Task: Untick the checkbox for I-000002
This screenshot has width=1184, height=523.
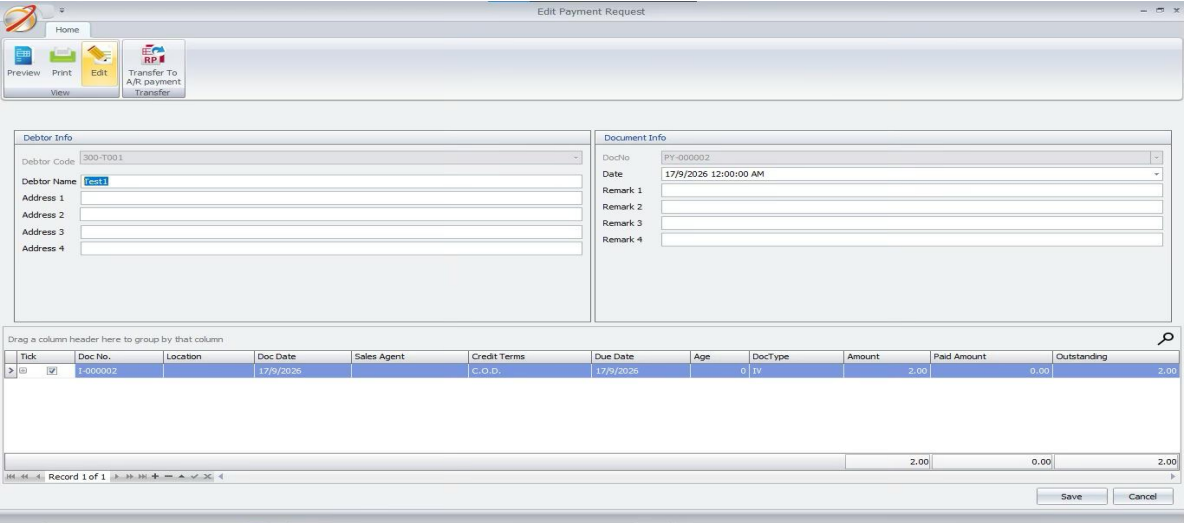Action: click(52, 371)
